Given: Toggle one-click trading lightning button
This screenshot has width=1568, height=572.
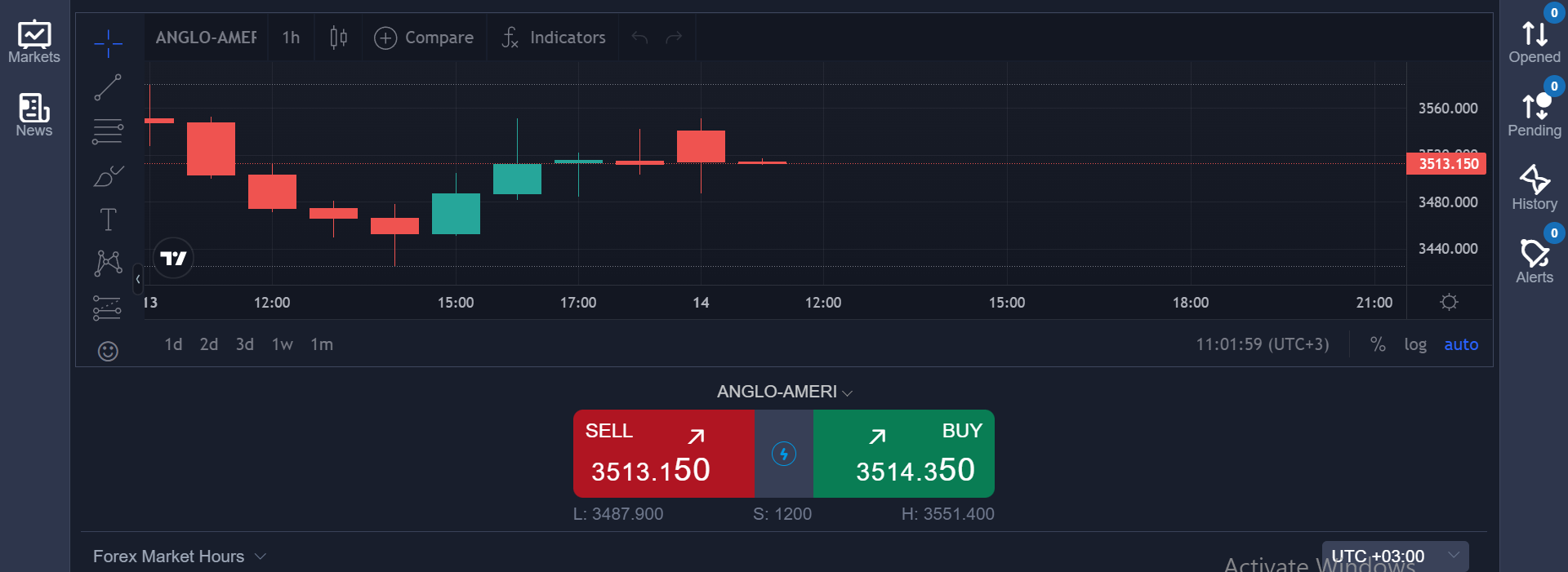Looking at the screenshot, I should pos(783,454).
